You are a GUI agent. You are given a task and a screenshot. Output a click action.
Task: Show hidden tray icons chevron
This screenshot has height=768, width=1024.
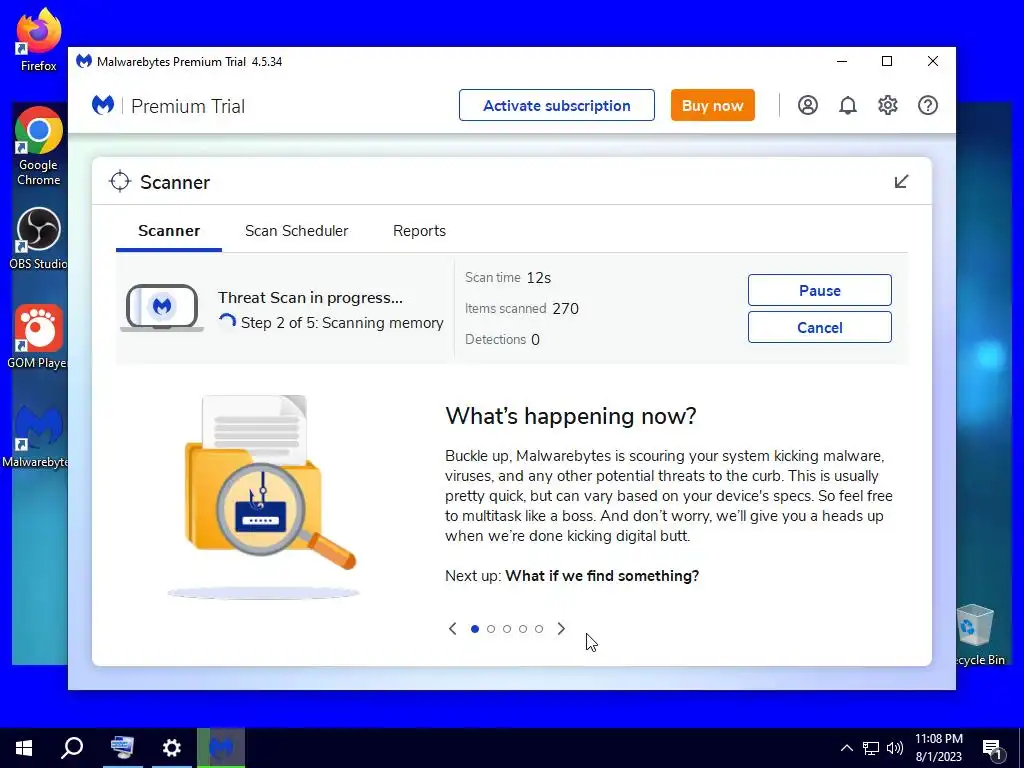846,748
